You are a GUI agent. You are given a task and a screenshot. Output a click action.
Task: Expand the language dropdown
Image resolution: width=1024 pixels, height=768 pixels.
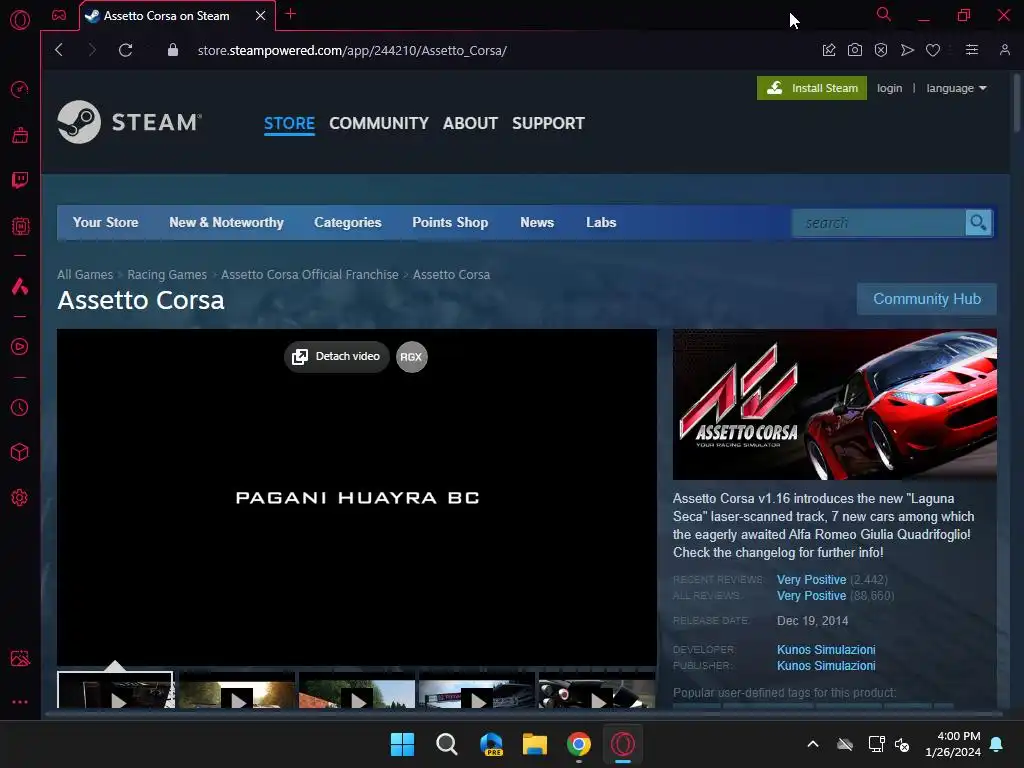(x=956, y=88)
